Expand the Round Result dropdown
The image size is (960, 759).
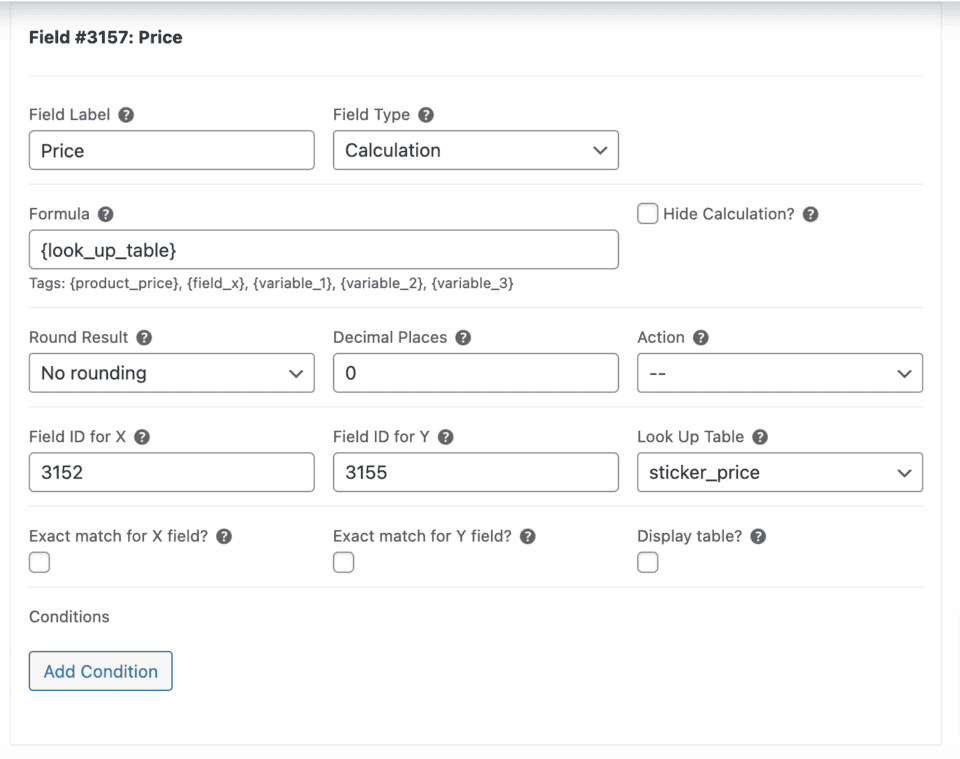(171, 374)
